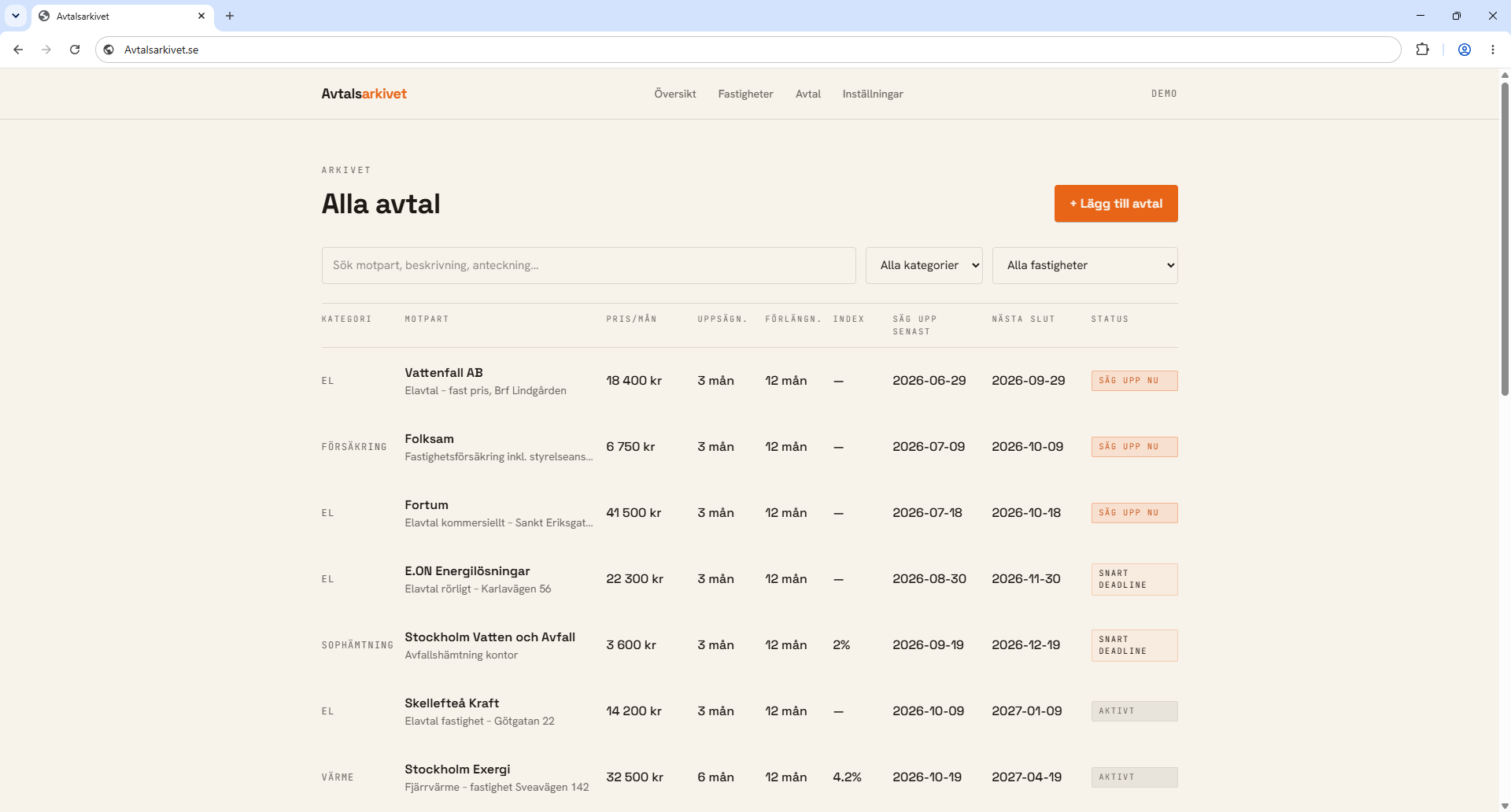The height and width of the screenshot is (812, 1511).
Task: Go to the Fastigheter navigation item
Action: pos(745,94)
